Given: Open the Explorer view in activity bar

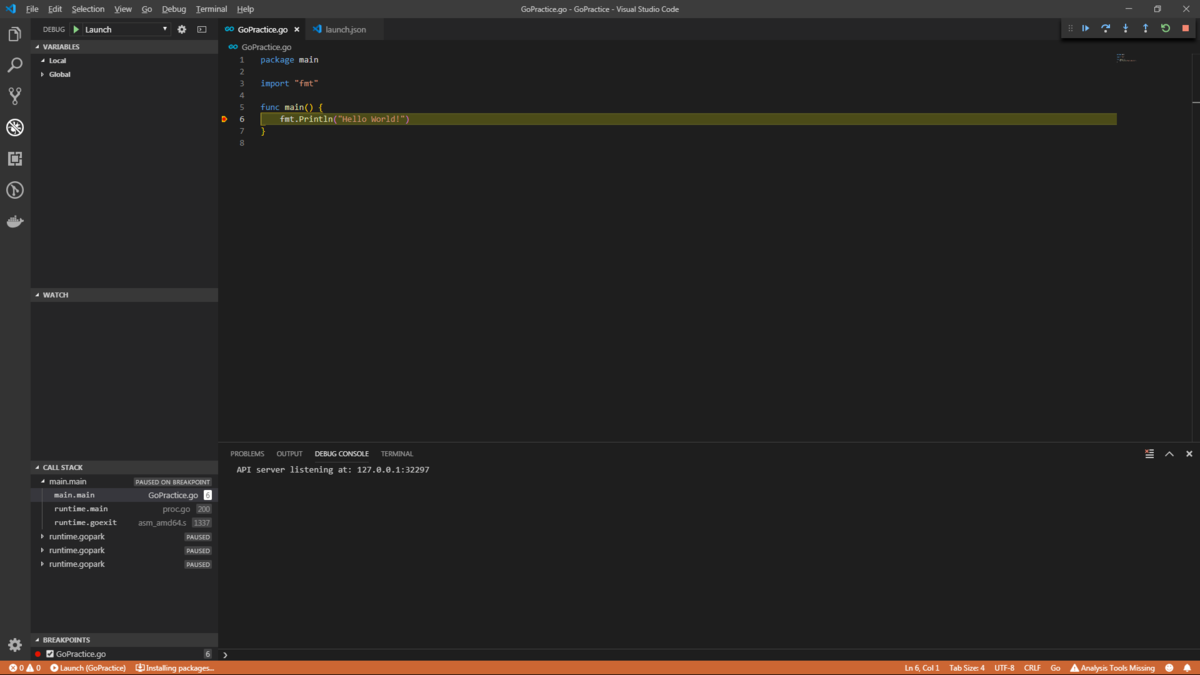Looking at the screenshot, I should point(15,34).
